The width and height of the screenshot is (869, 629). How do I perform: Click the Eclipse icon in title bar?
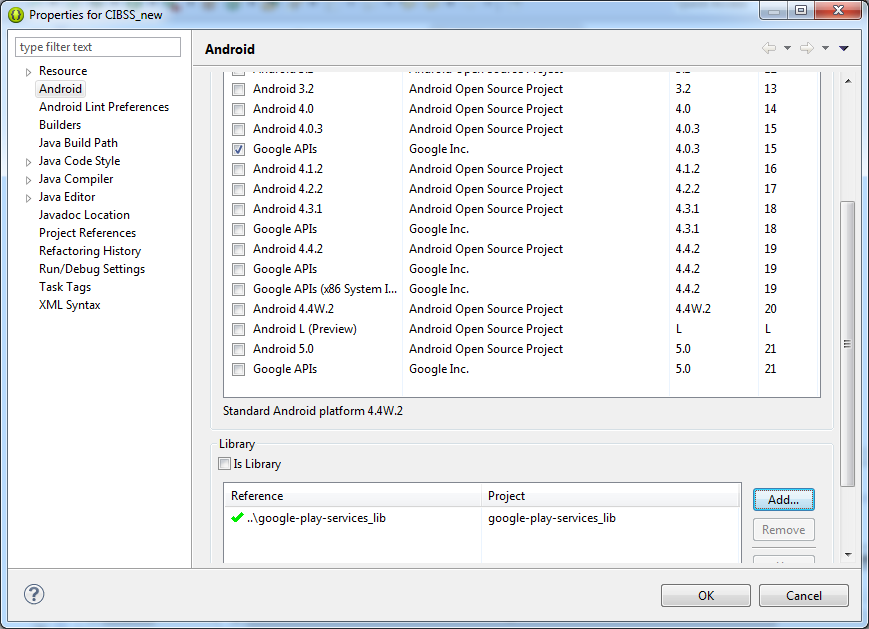16,15
